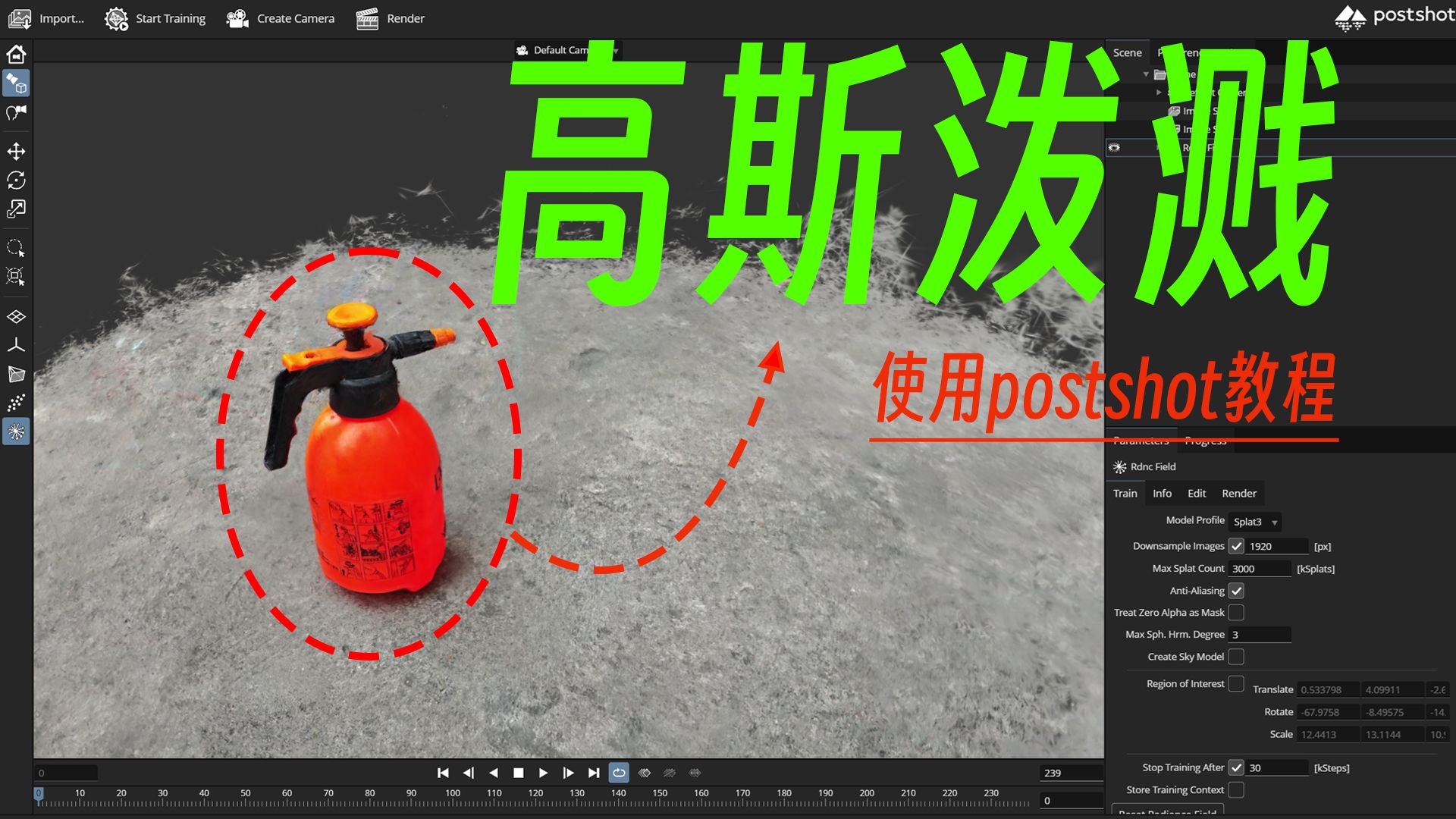The width and height of the screenshot is (1456, 819).
Task: Toggle eye visibility of Radiance Field item
Action: (x=1114, y=147)
